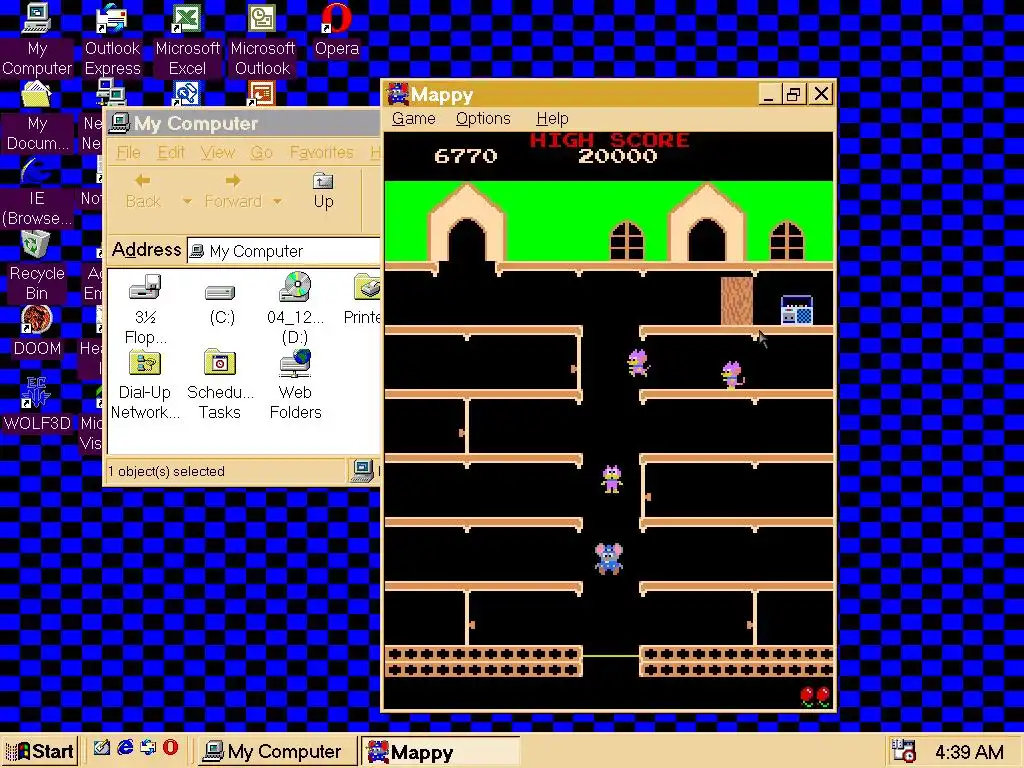The image size is (1024, 768).
Task: Launch Opera from the quick launch bar
Action: click(170, 748)
